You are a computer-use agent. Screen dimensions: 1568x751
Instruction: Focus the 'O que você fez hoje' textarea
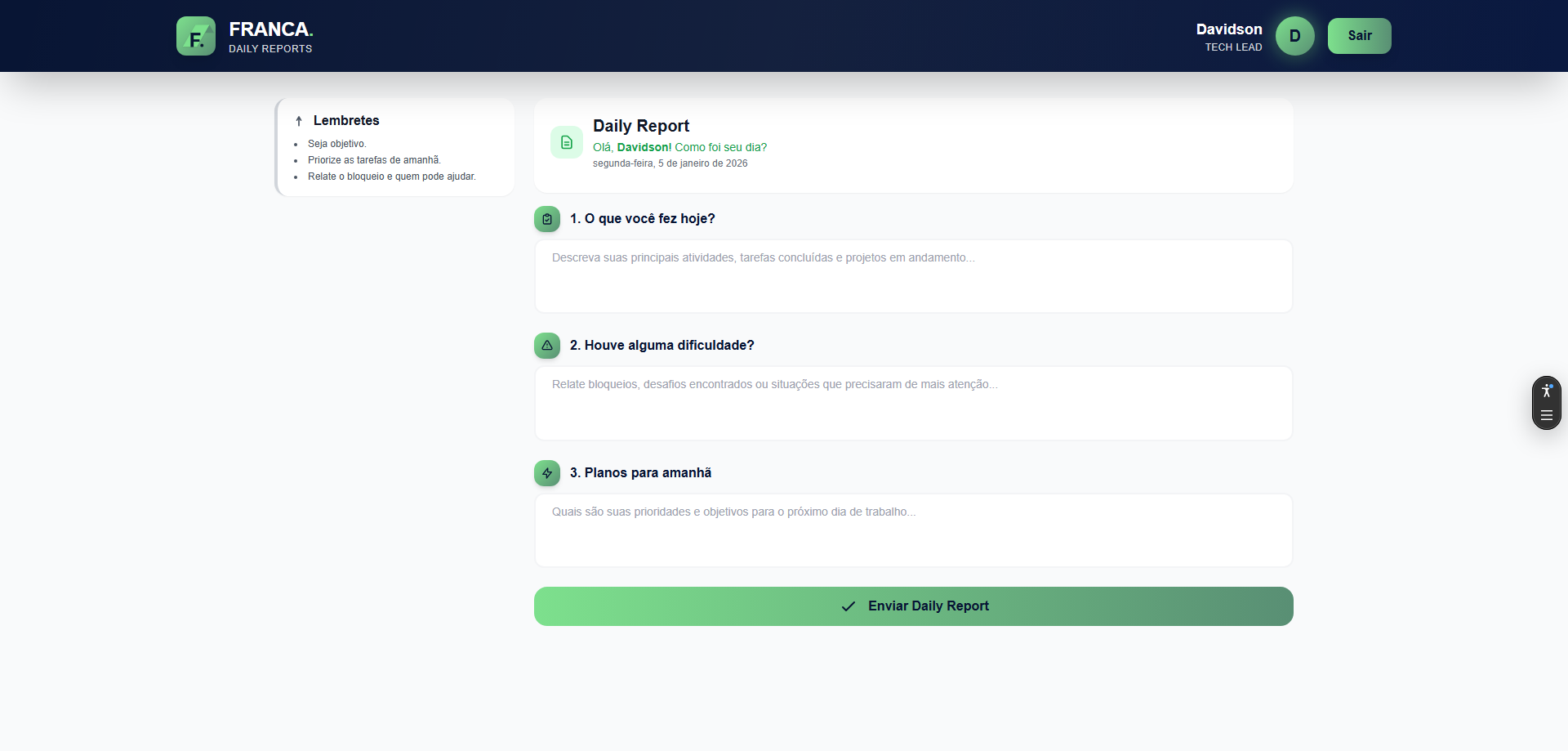tap(913, 276)
